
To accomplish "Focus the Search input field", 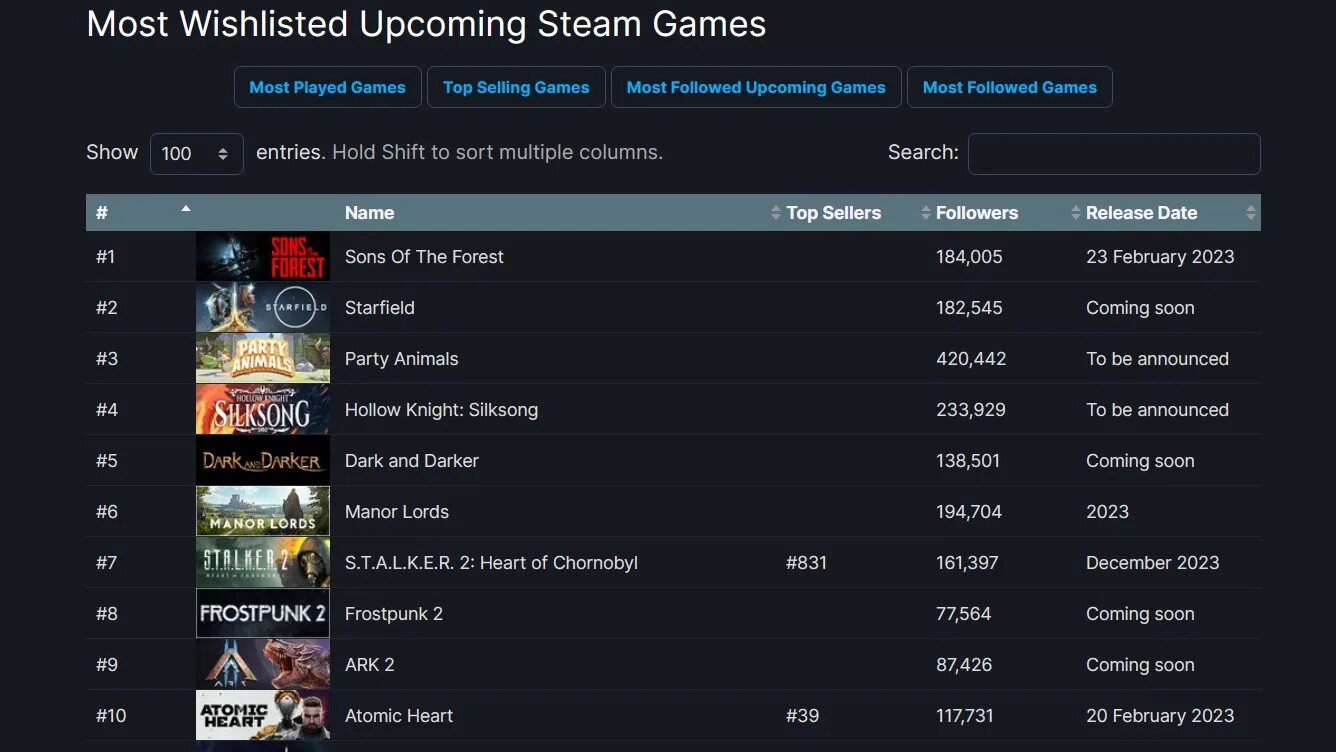I will [x=1114, y=154].
